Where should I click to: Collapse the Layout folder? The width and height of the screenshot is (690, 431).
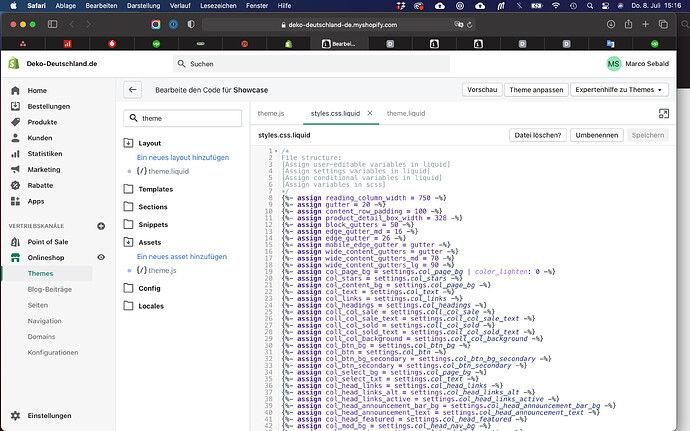click(128, 143)
